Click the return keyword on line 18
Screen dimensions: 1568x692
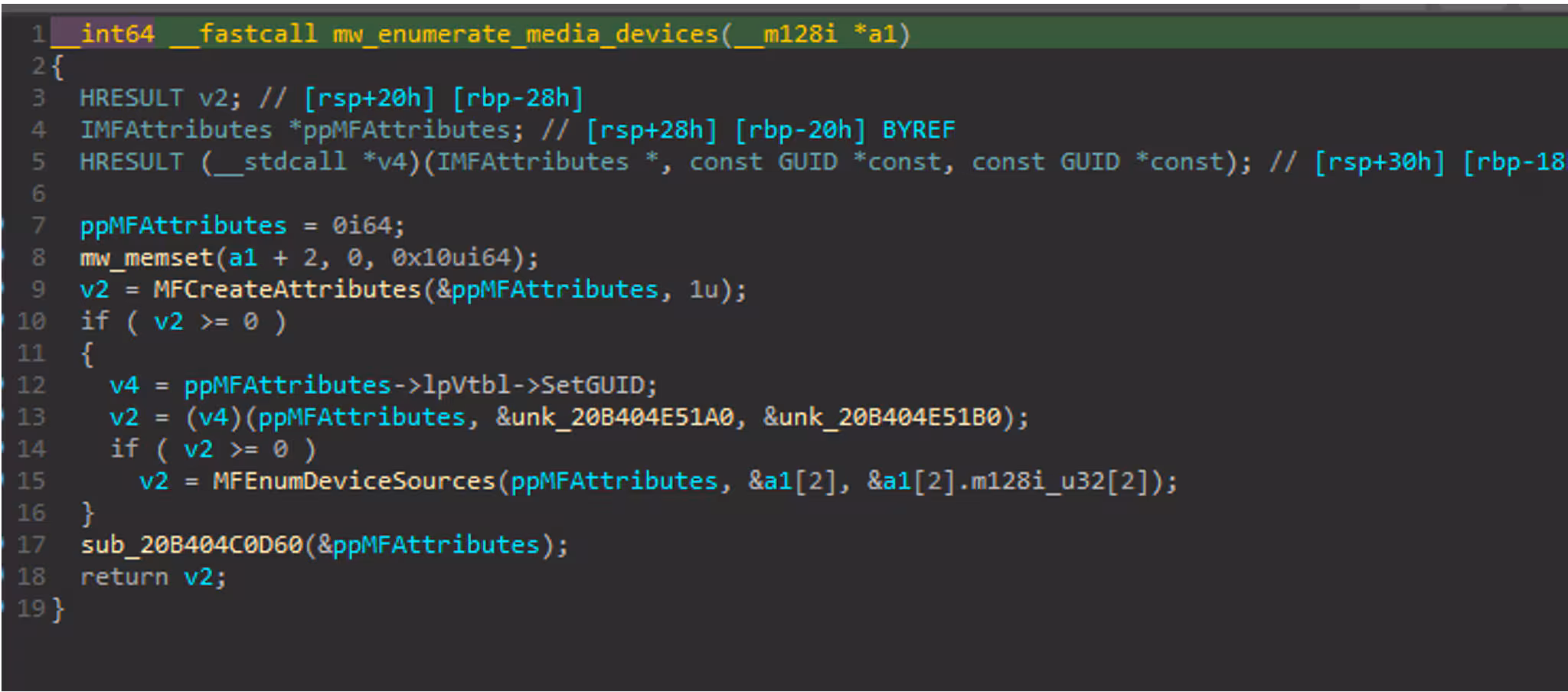[124, 577]
